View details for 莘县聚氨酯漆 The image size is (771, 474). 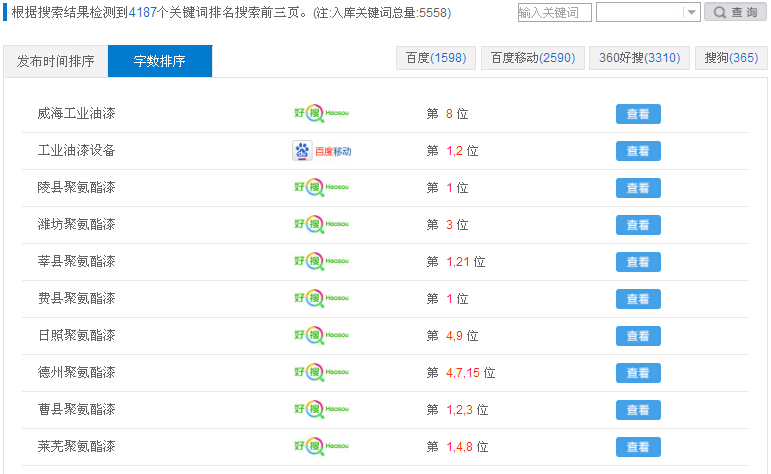pos(638,262)
